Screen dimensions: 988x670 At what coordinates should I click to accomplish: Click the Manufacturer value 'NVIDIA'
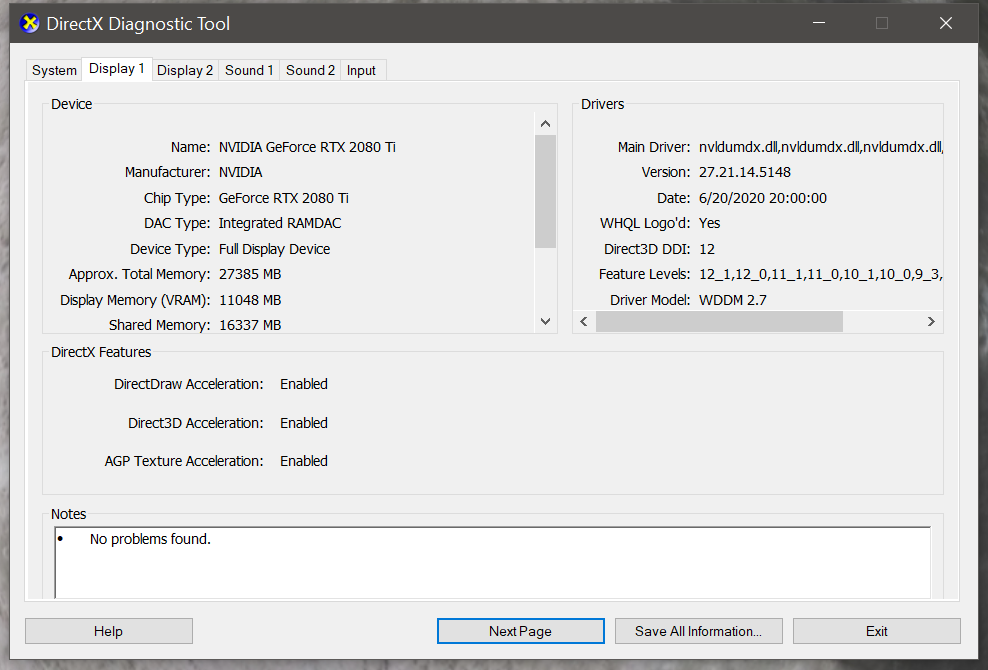240,172
